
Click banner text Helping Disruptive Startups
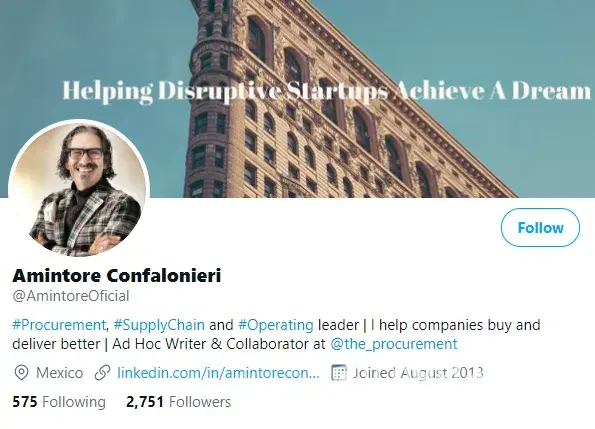226,92
